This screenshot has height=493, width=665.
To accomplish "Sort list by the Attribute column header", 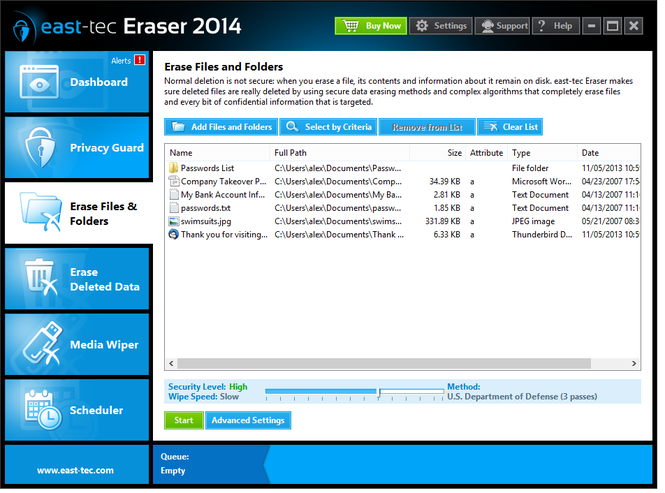I will point(486,153).
